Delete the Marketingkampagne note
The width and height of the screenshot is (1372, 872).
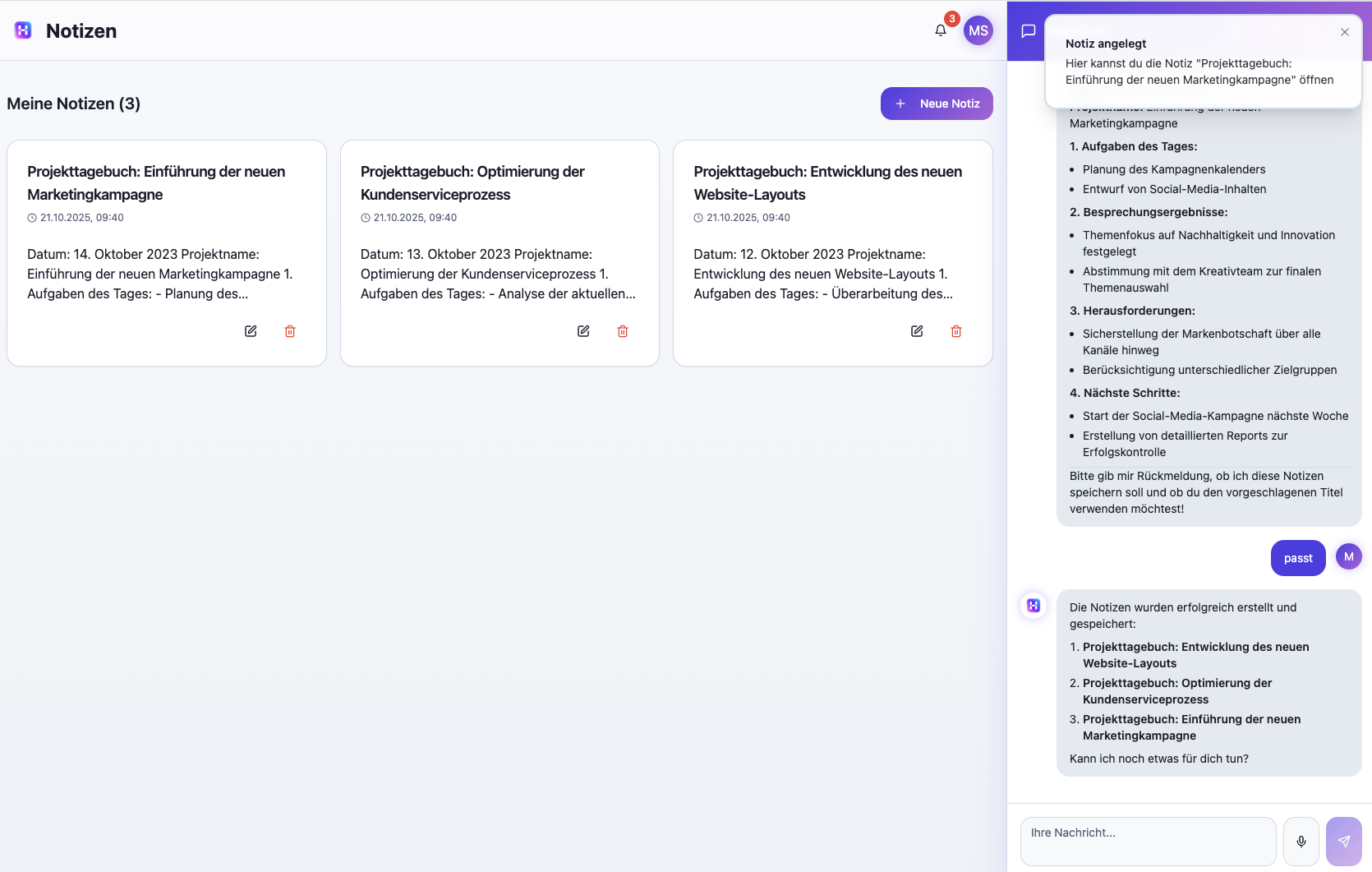point(290,331)
